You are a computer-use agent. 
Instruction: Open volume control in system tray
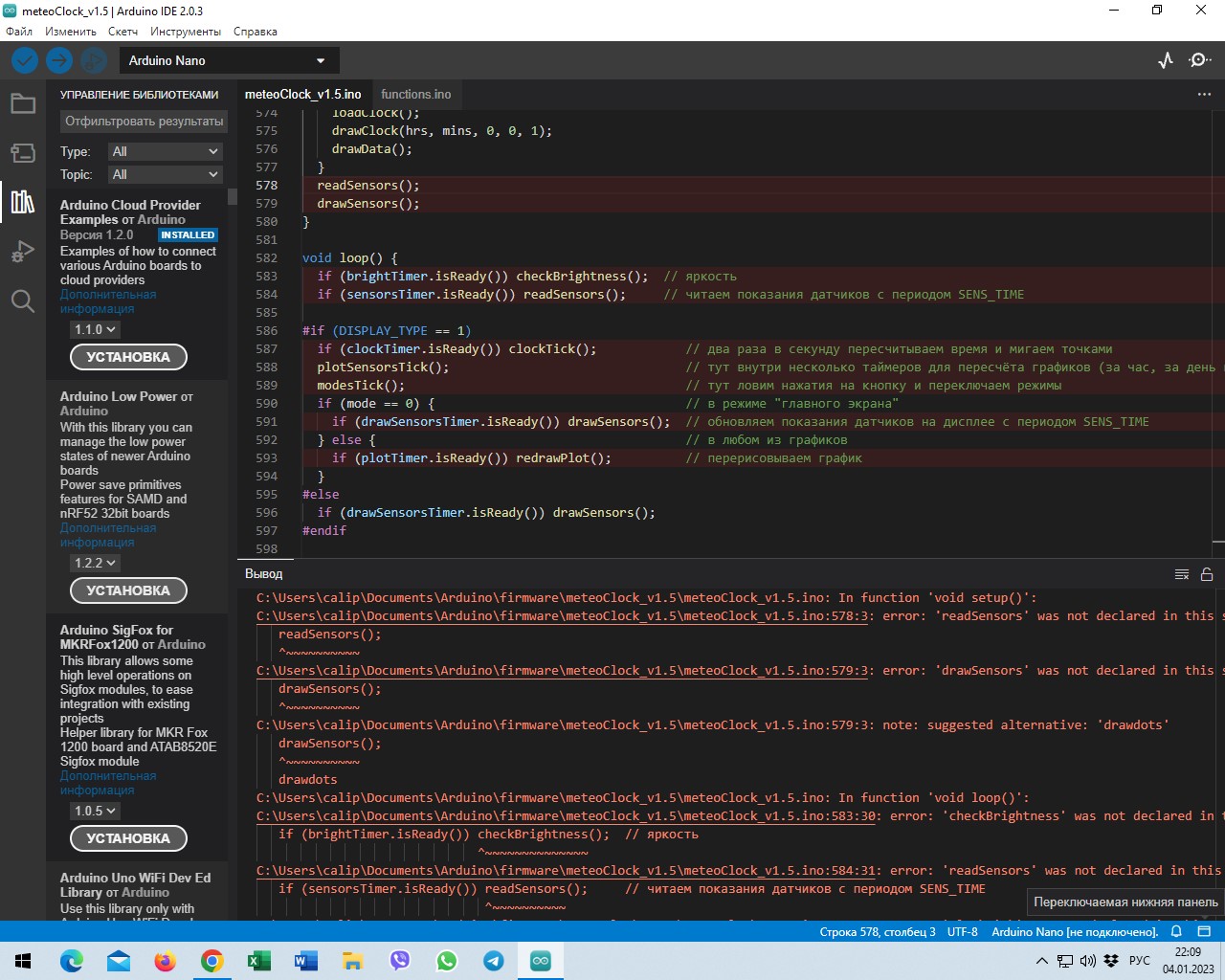point(1088,961)
